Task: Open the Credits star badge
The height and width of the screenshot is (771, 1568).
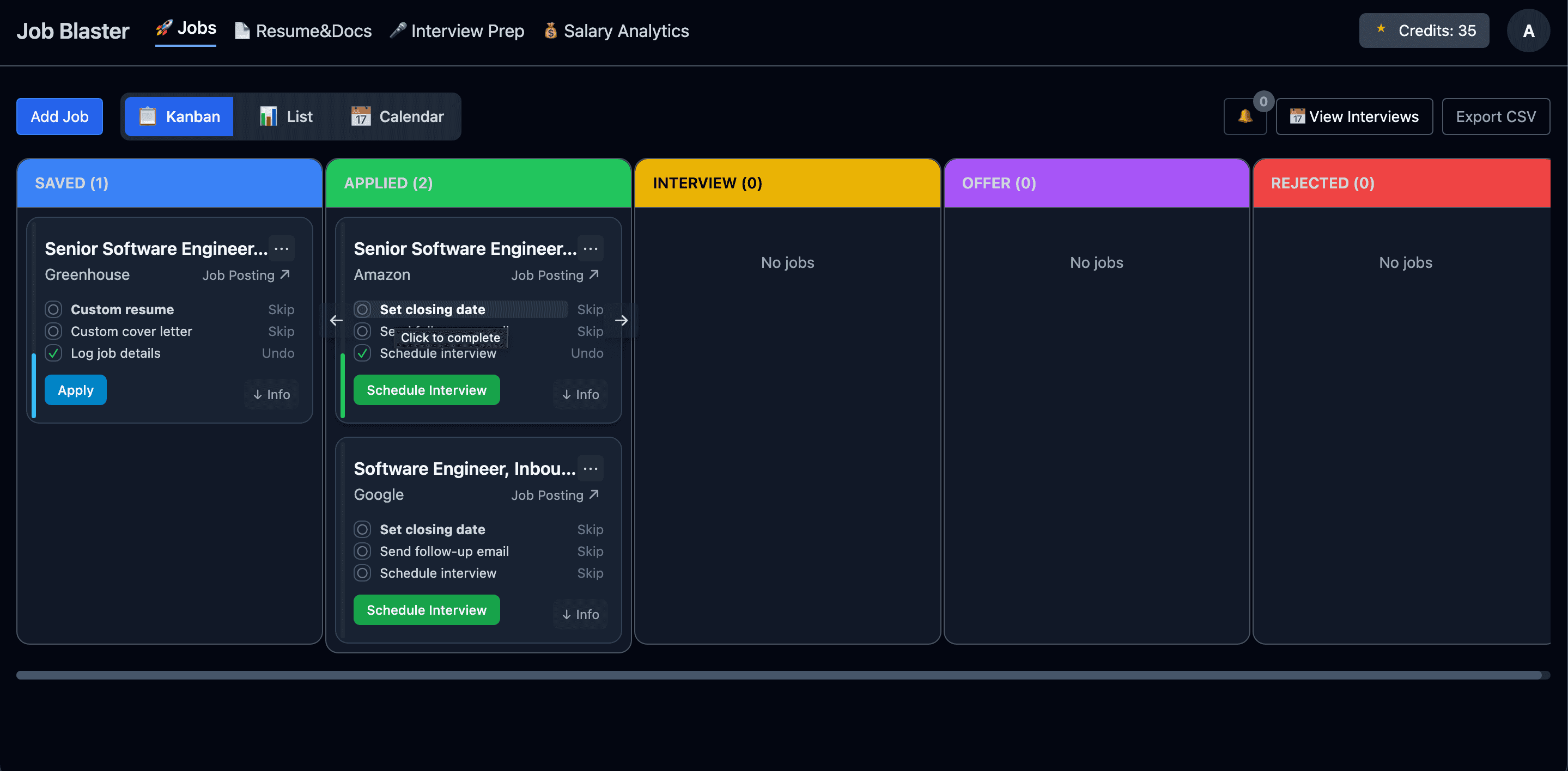Action: [1424, 30]
